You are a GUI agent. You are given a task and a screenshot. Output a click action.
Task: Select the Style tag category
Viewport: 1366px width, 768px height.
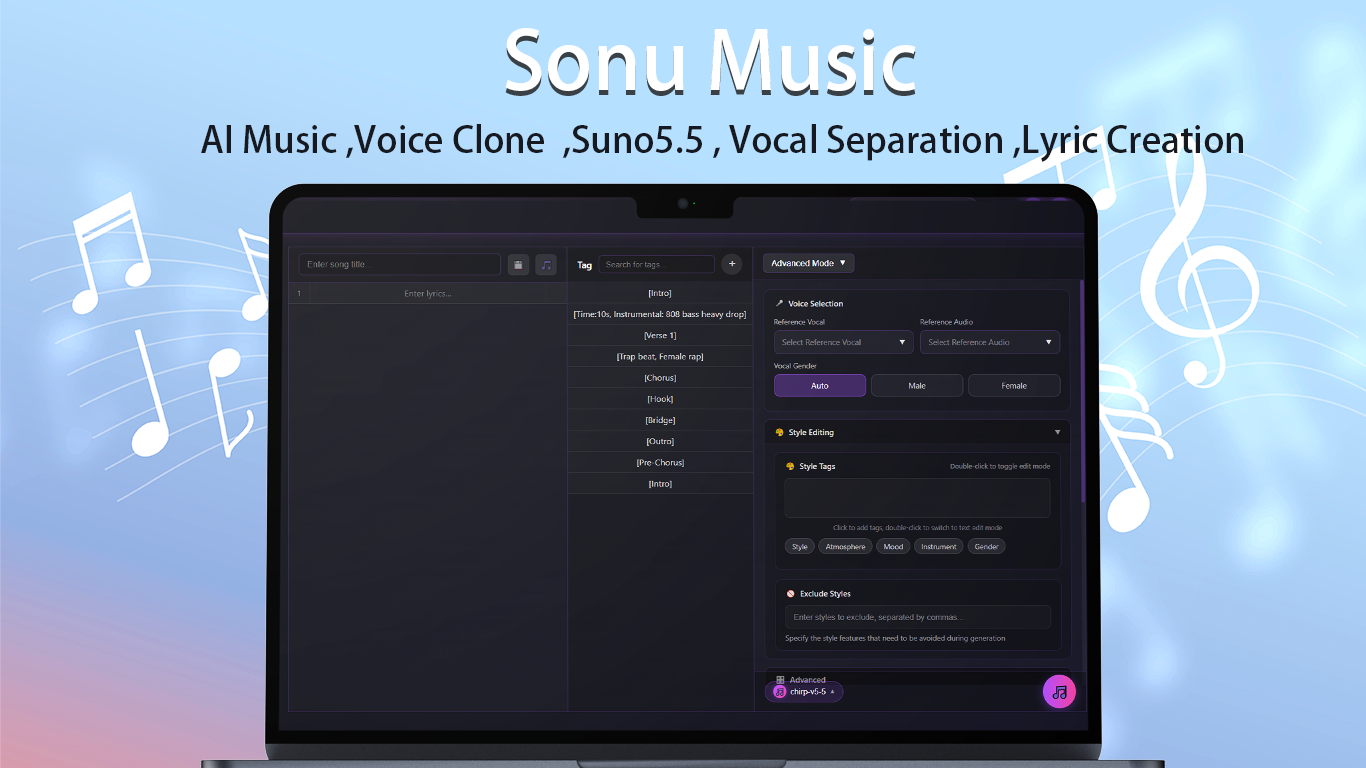pos(800,547)
